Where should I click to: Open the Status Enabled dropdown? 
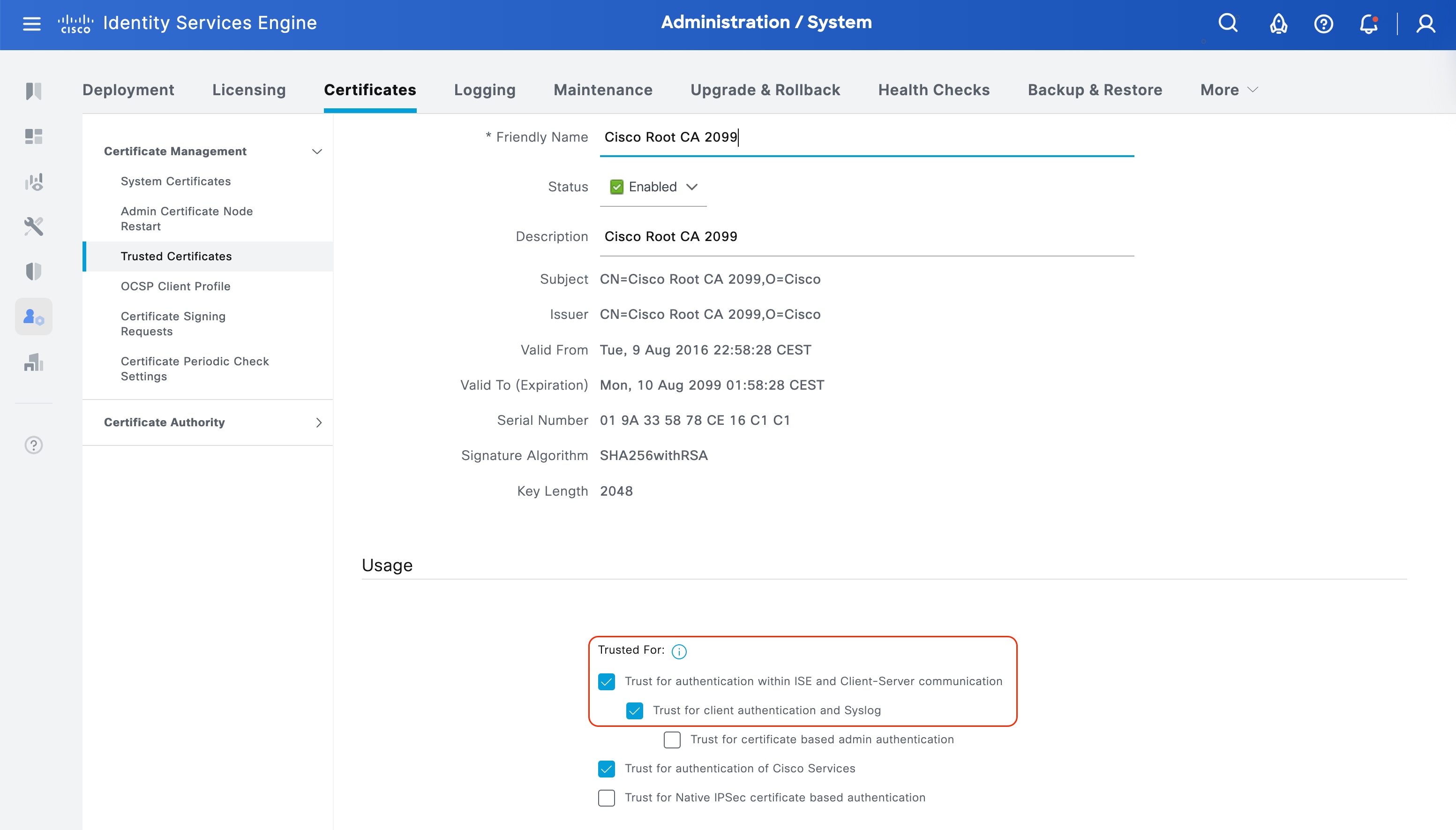[653, 187]
